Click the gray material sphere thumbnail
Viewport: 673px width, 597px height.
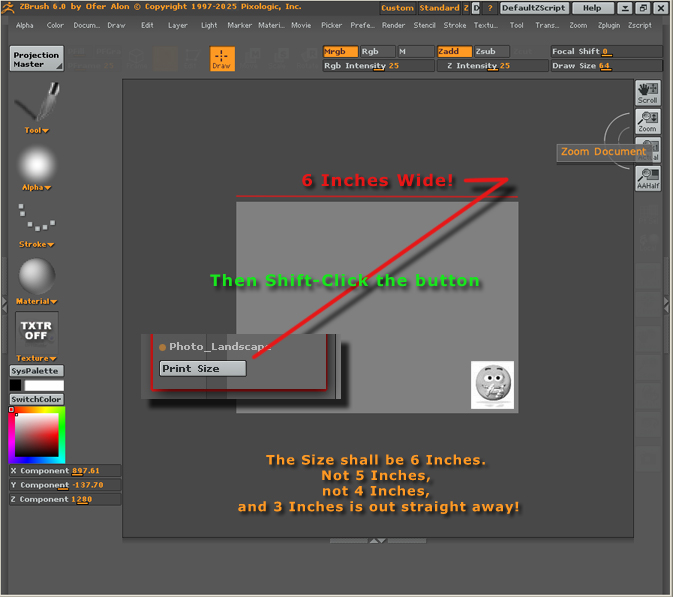(x=37, y=276)
